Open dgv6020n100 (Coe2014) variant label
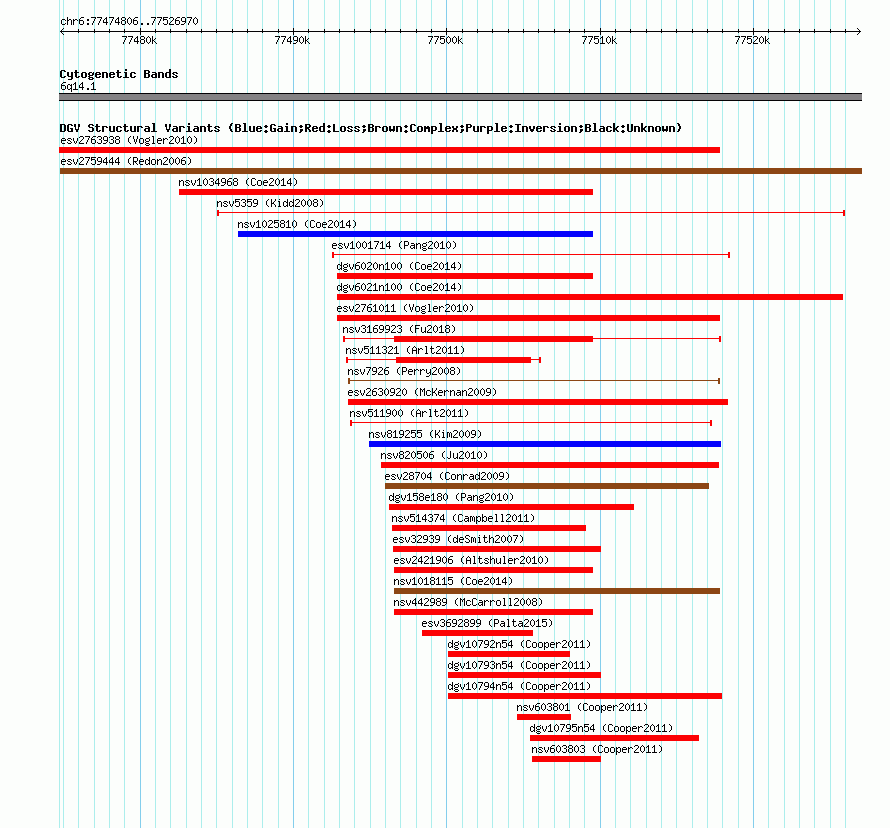The image size is (890, 828). (399, 266)
